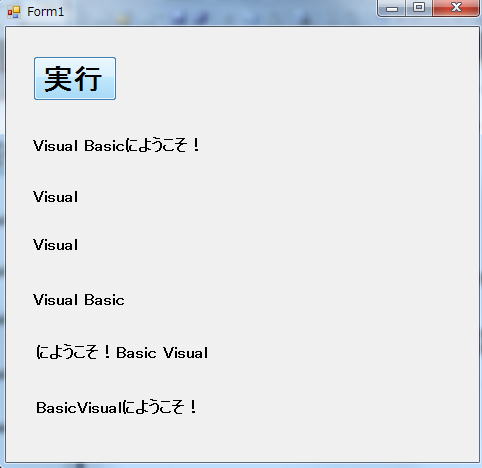Click the 実 character on the run button
482x468 pixels.
(x=58, y=79)
